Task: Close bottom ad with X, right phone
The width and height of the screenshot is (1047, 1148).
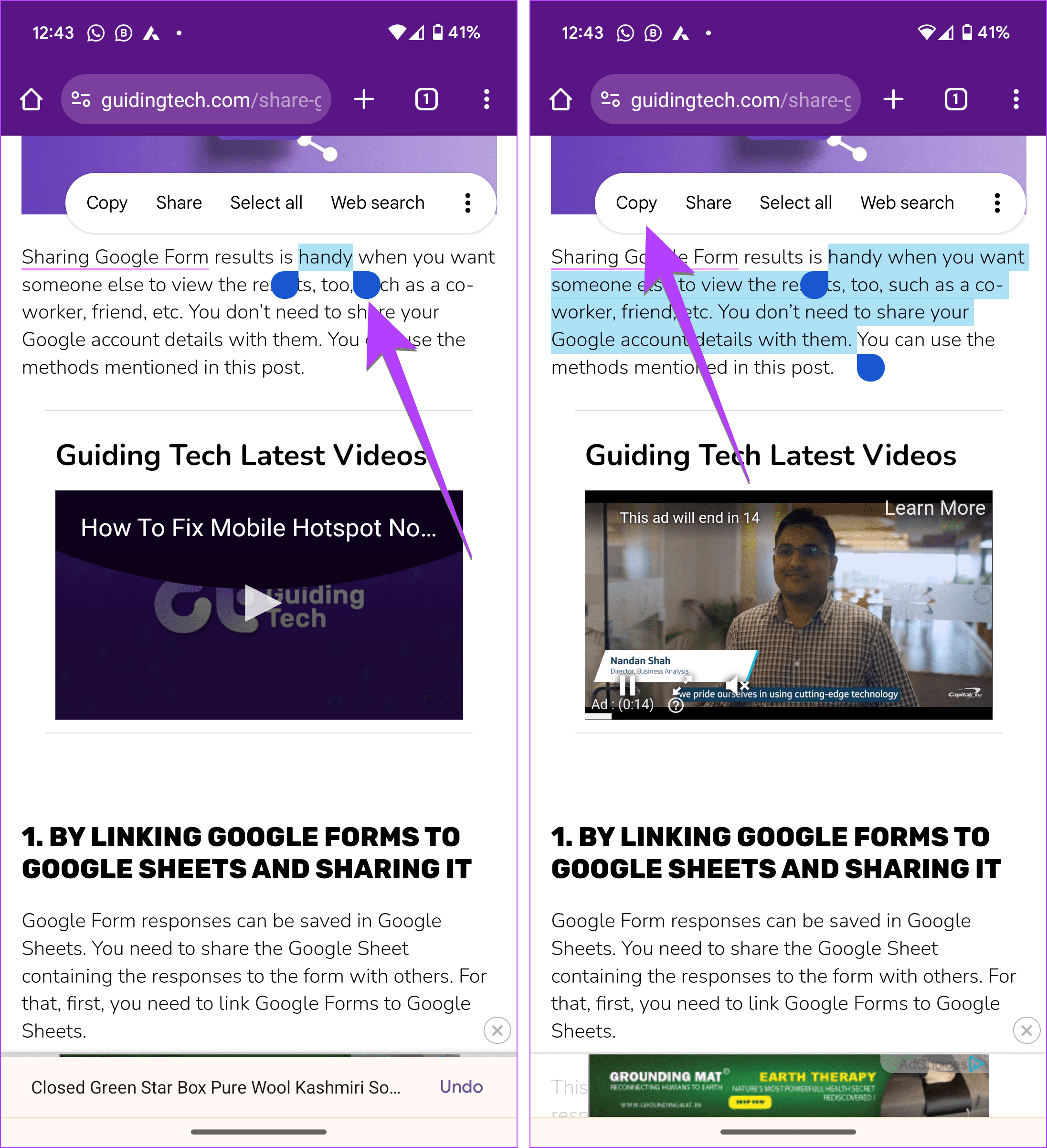Action: 1026,1030
